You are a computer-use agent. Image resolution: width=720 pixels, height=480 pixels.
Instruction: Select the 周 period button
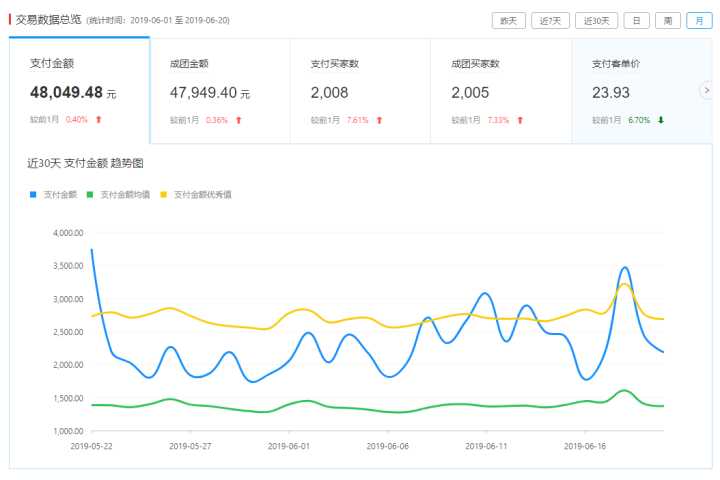point(668,20)
